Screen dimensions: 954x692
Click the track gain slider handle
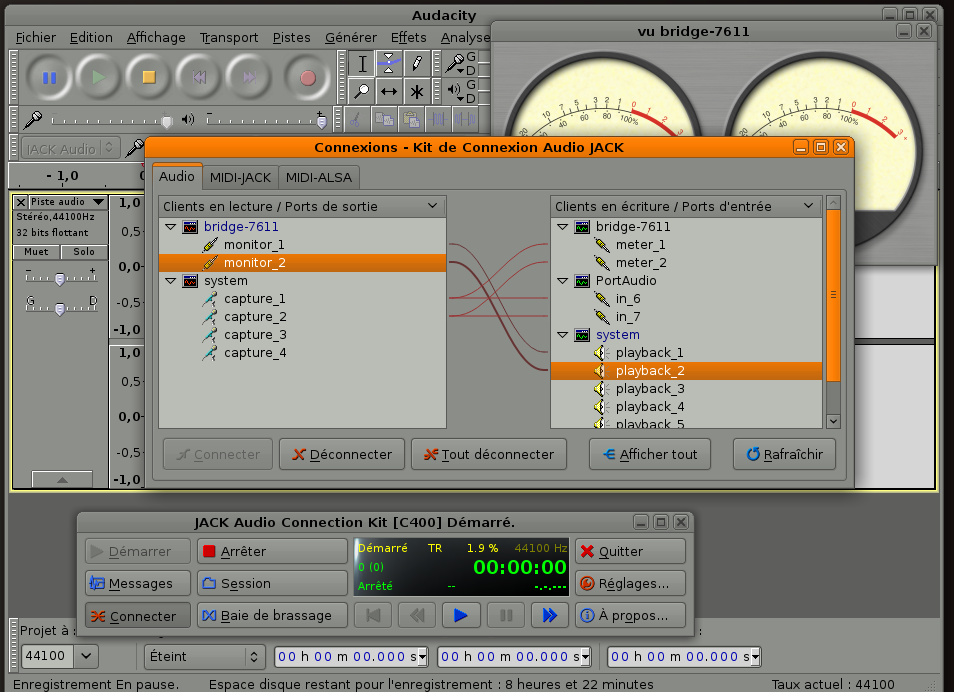tap(59, 279)
